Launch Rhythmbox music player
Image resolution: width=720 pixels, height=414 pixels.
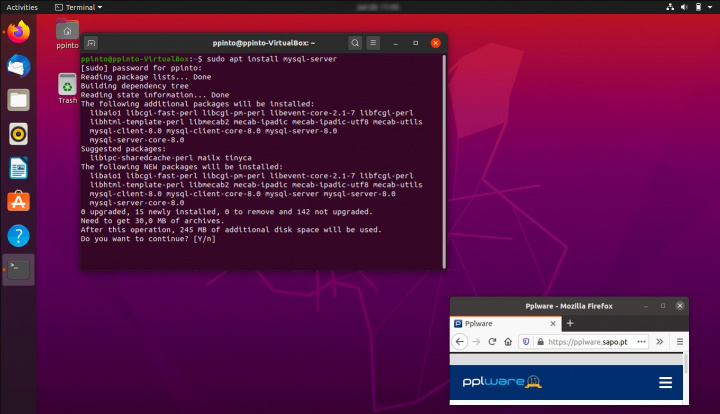click(x=18, y=133)
